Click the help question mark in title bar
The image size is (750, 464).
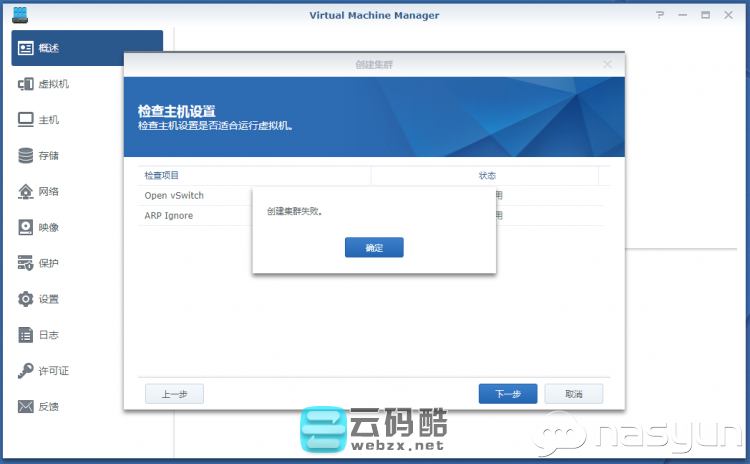pyautogui.click(x=659, y=16)
